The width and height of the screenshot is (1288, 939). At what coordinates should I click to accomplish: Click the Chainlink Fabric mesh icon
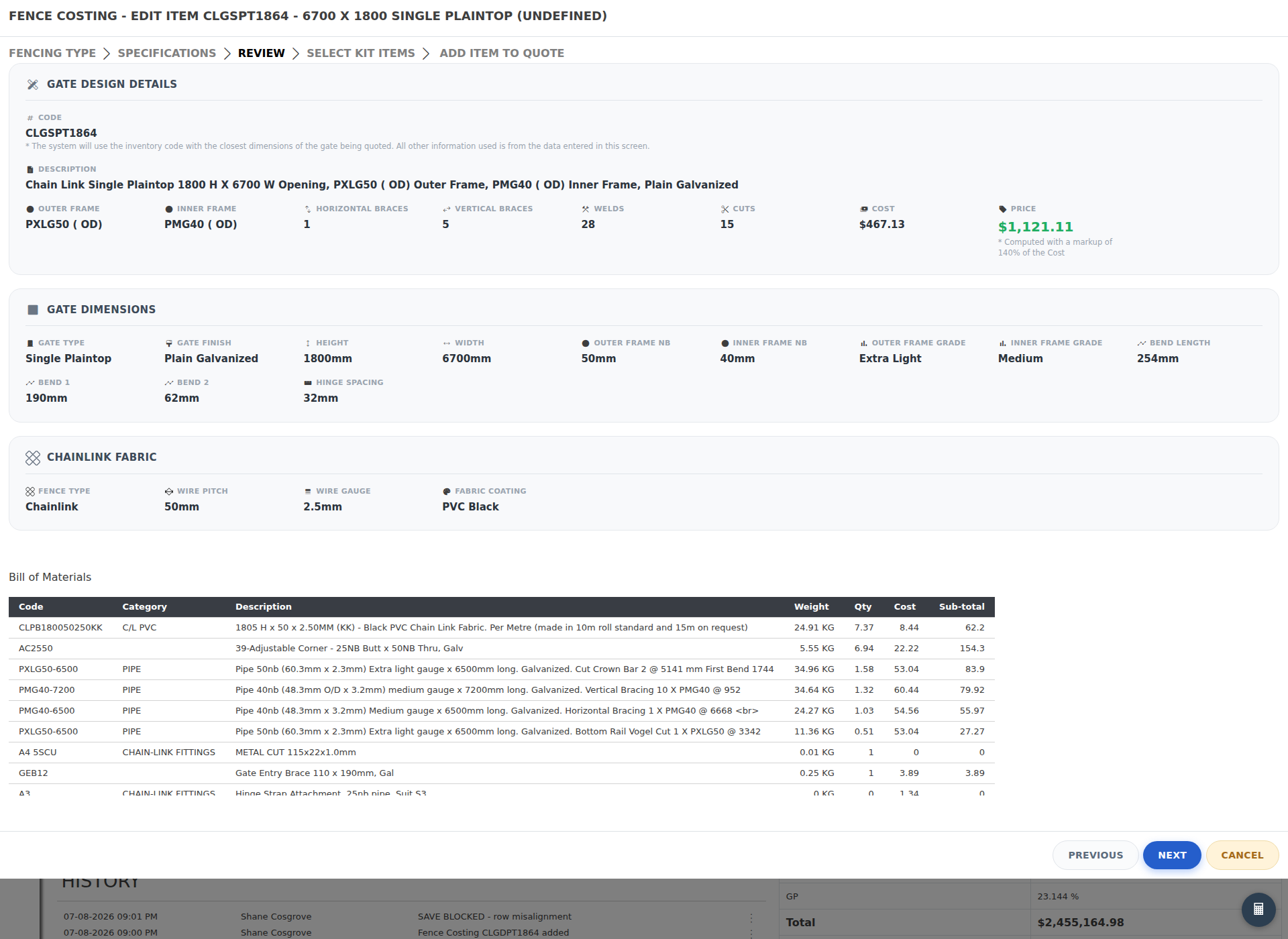32,457
